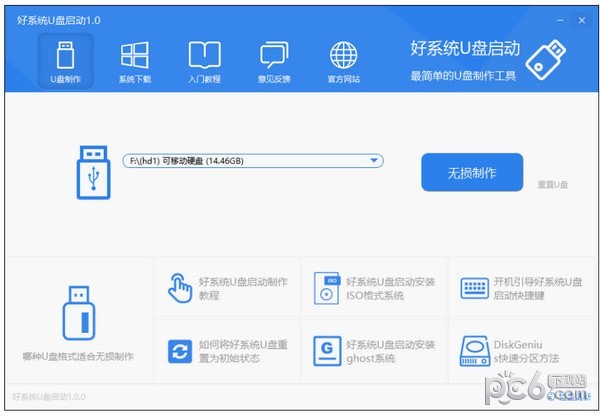Open 开机引导好系统U盘启动快捷键 article
Viewport: 600px width, 417px height.
pyautogui.click(x=537, y=288)
